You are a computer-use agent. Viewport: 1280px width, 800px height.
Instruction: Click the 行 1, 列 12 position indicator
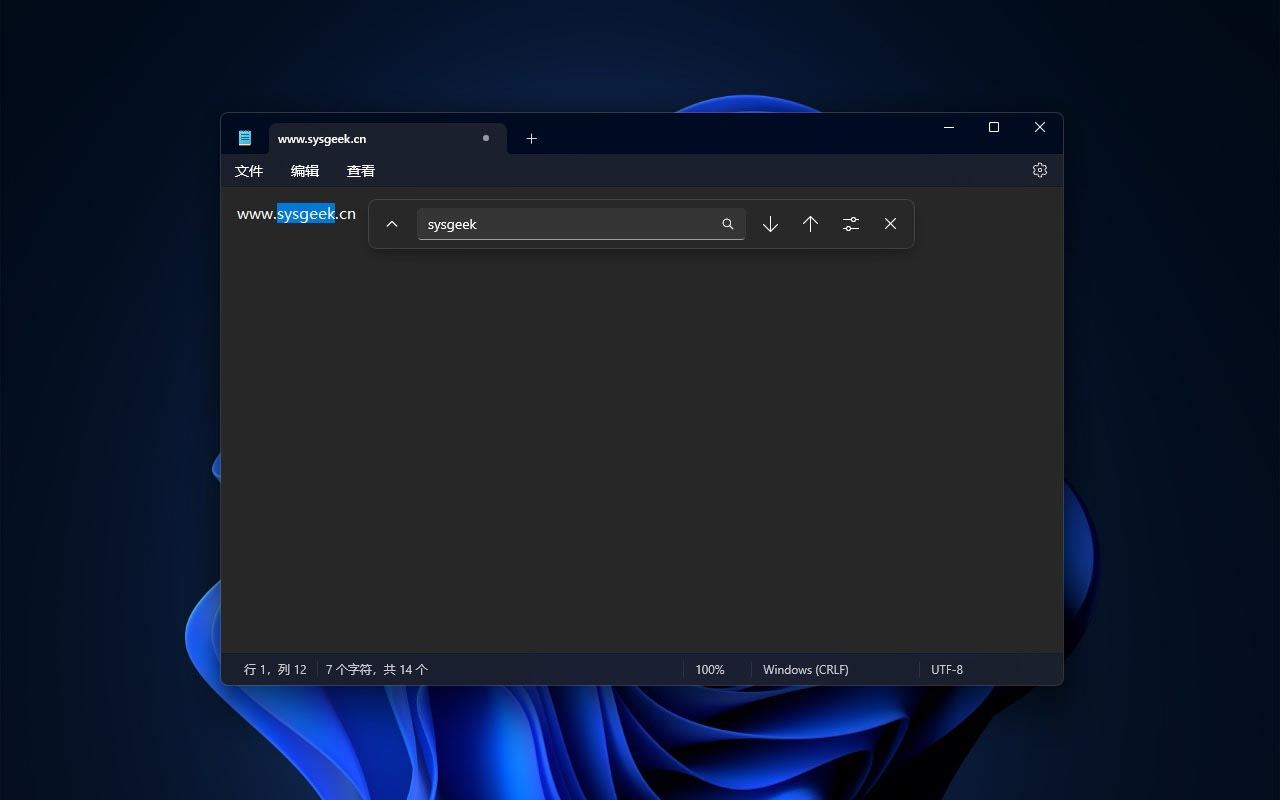[275, 670]
